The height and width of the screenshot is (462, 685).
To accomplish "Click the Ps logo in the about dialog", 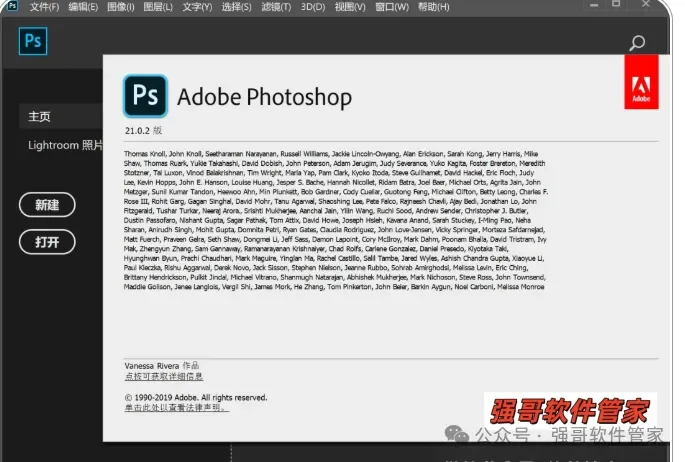I will coord(145,96).
